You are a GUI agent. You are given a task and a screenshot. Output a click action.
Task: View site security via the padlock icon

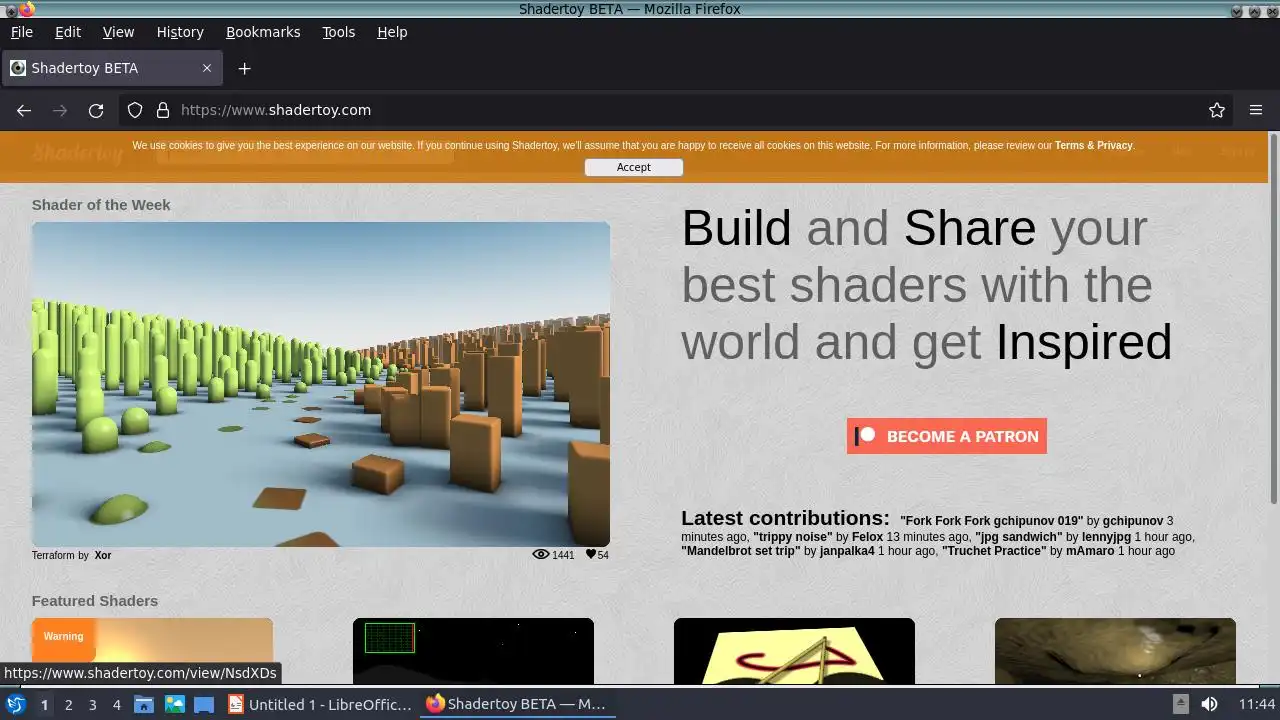(163, 110)
